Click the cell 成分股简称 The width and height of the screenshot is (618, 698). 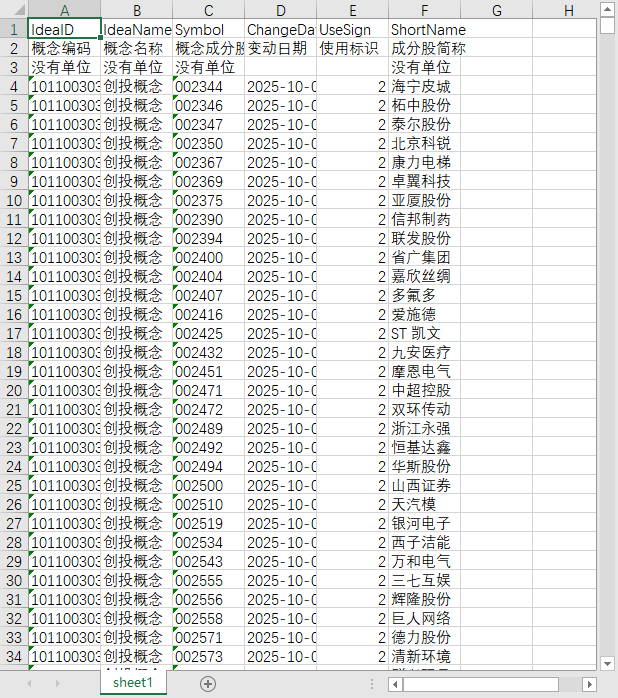(424, 48)
